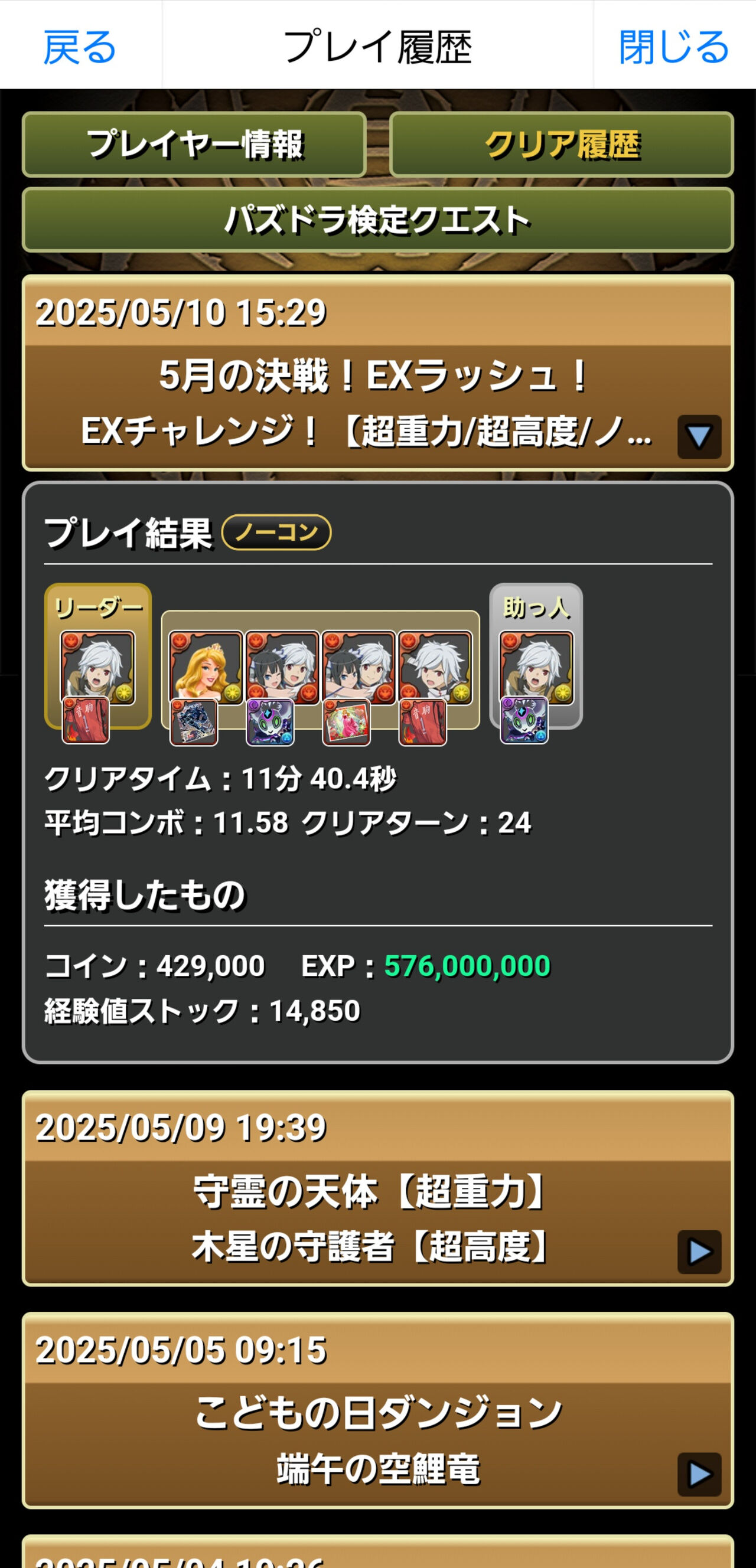Tap the ノーコン badge
This screenshot has width=756, height=1568.
point(276,533)
